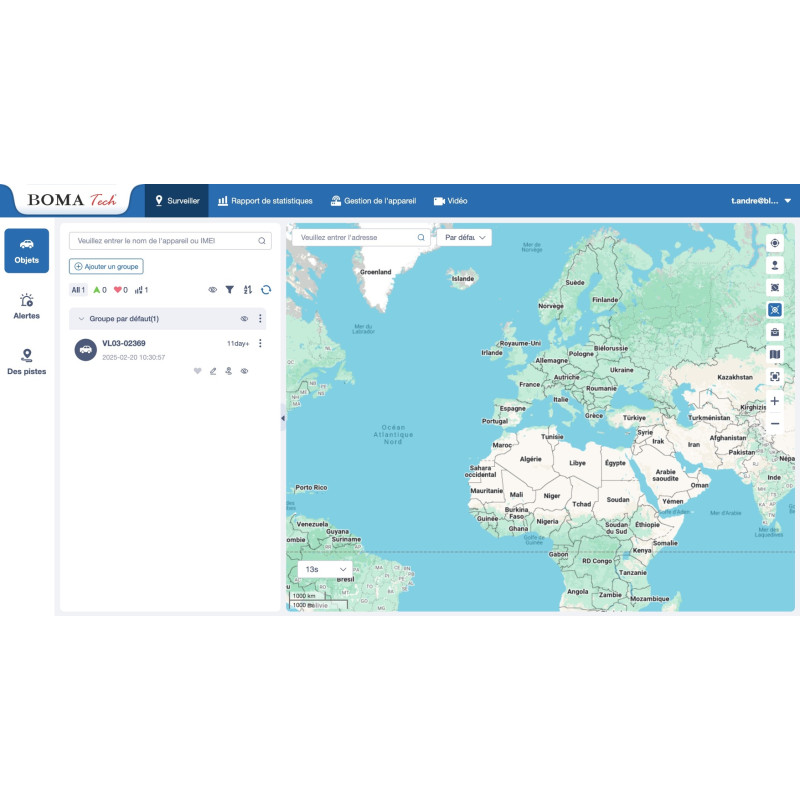The width and height of the screenshot is (800, 800).
Task: Click the toolbox briefcase icon on map
Action: coord(774,332)
